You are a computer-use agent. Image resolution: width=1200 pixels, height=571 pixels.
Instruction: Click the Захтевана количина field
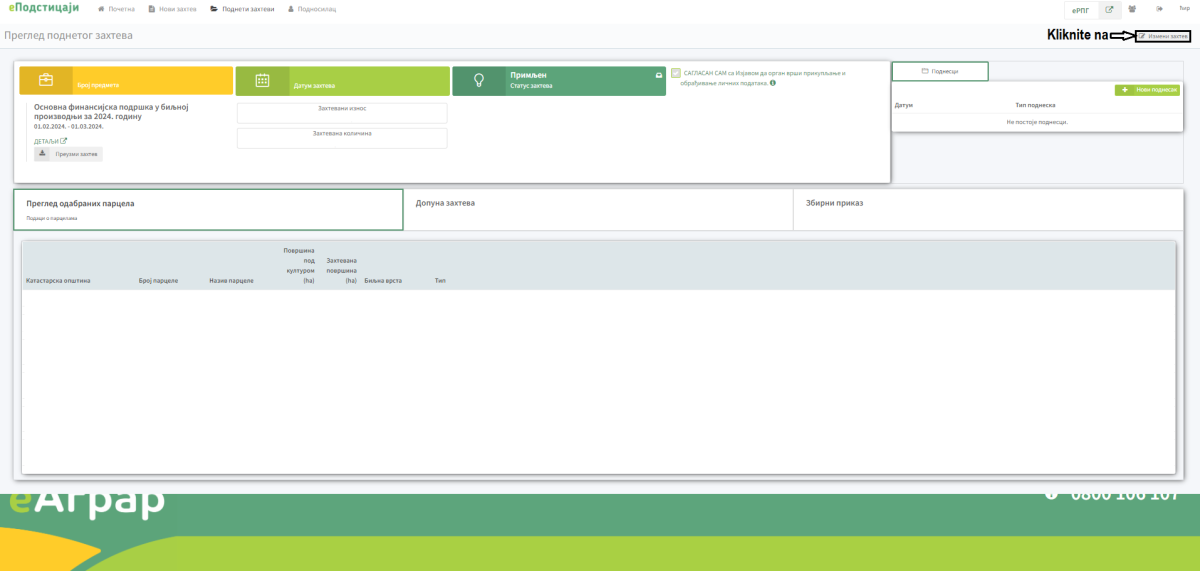(342, 138)
